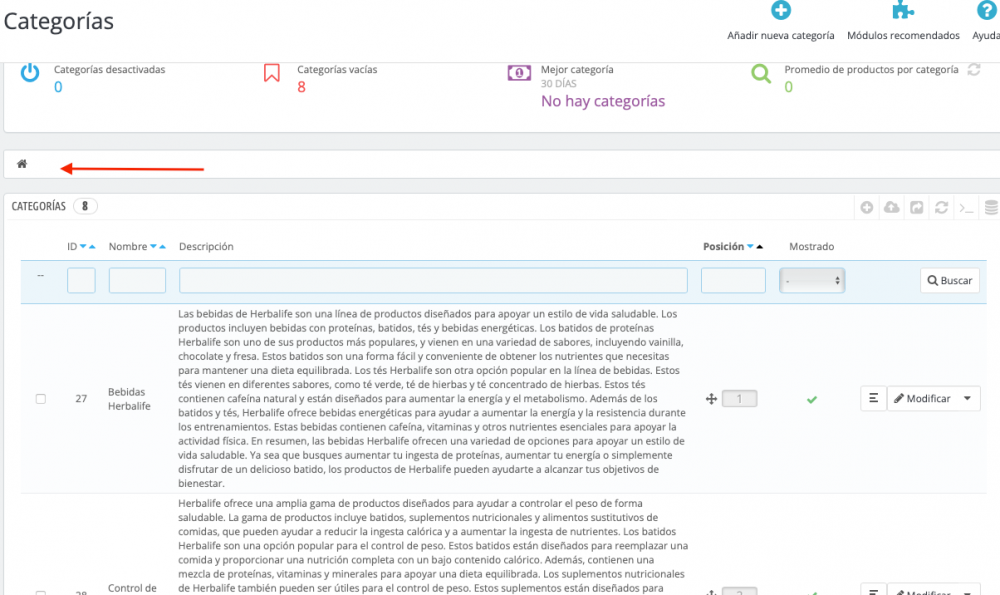Open the grid settings database icon
This screenshot has height=595, width=1000.
point(991,207)
